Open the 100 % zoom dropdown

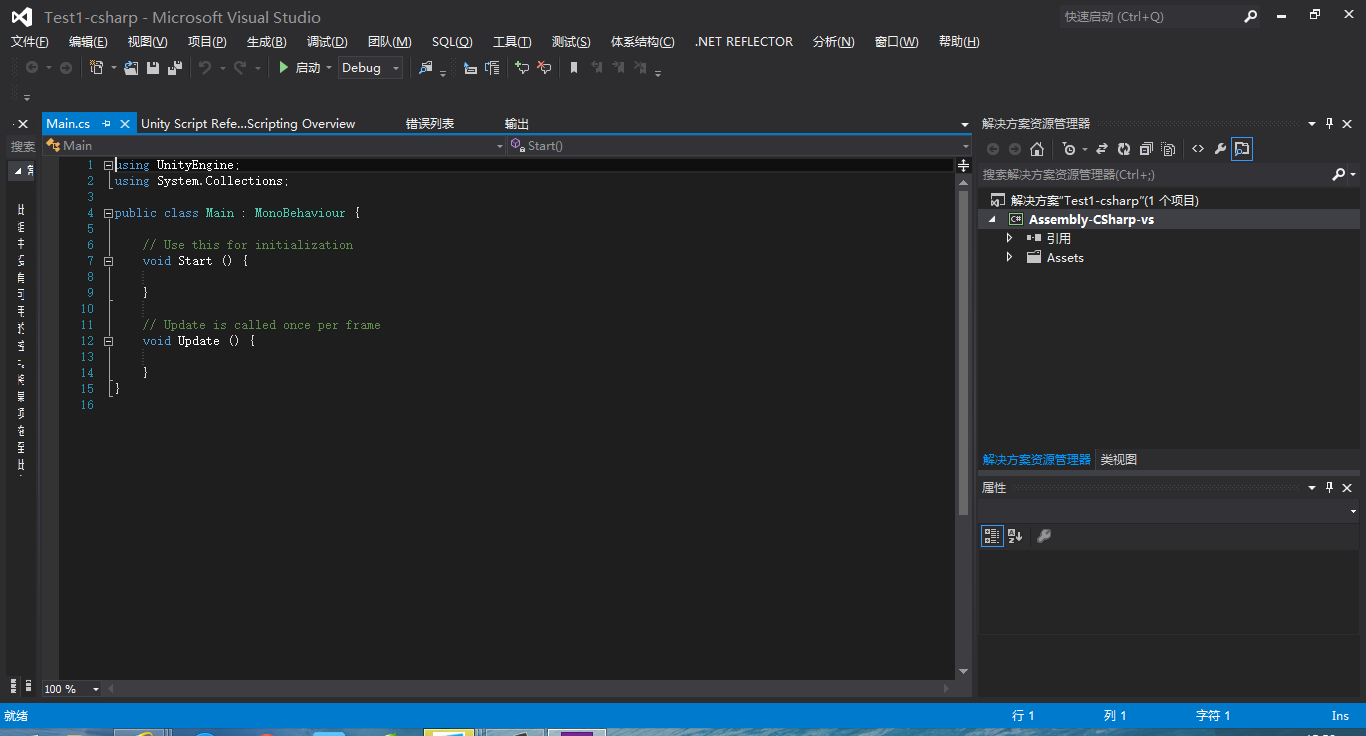coord(96,689)
